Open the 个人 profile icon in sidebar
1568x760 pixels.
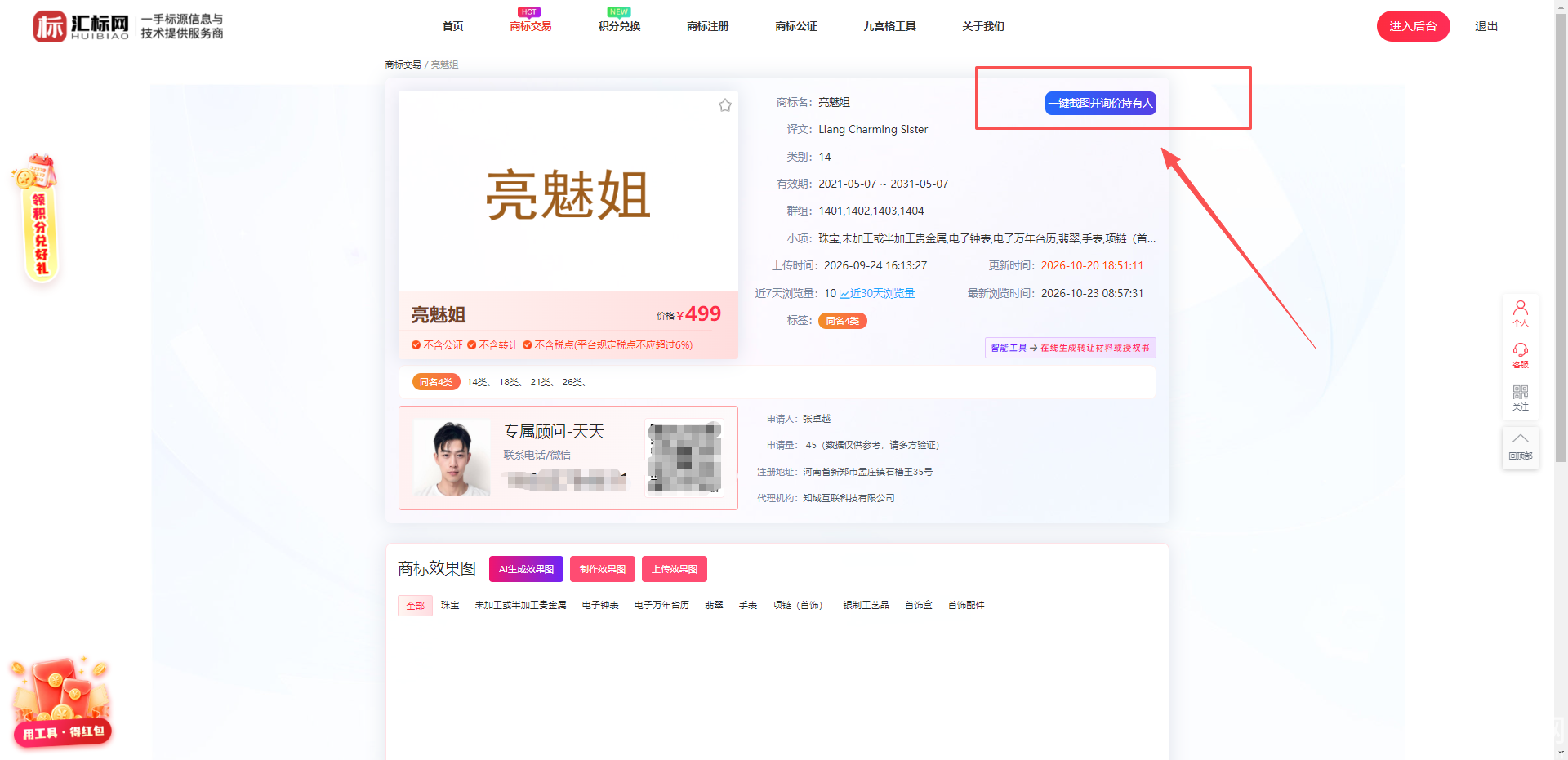(1520, 313)
